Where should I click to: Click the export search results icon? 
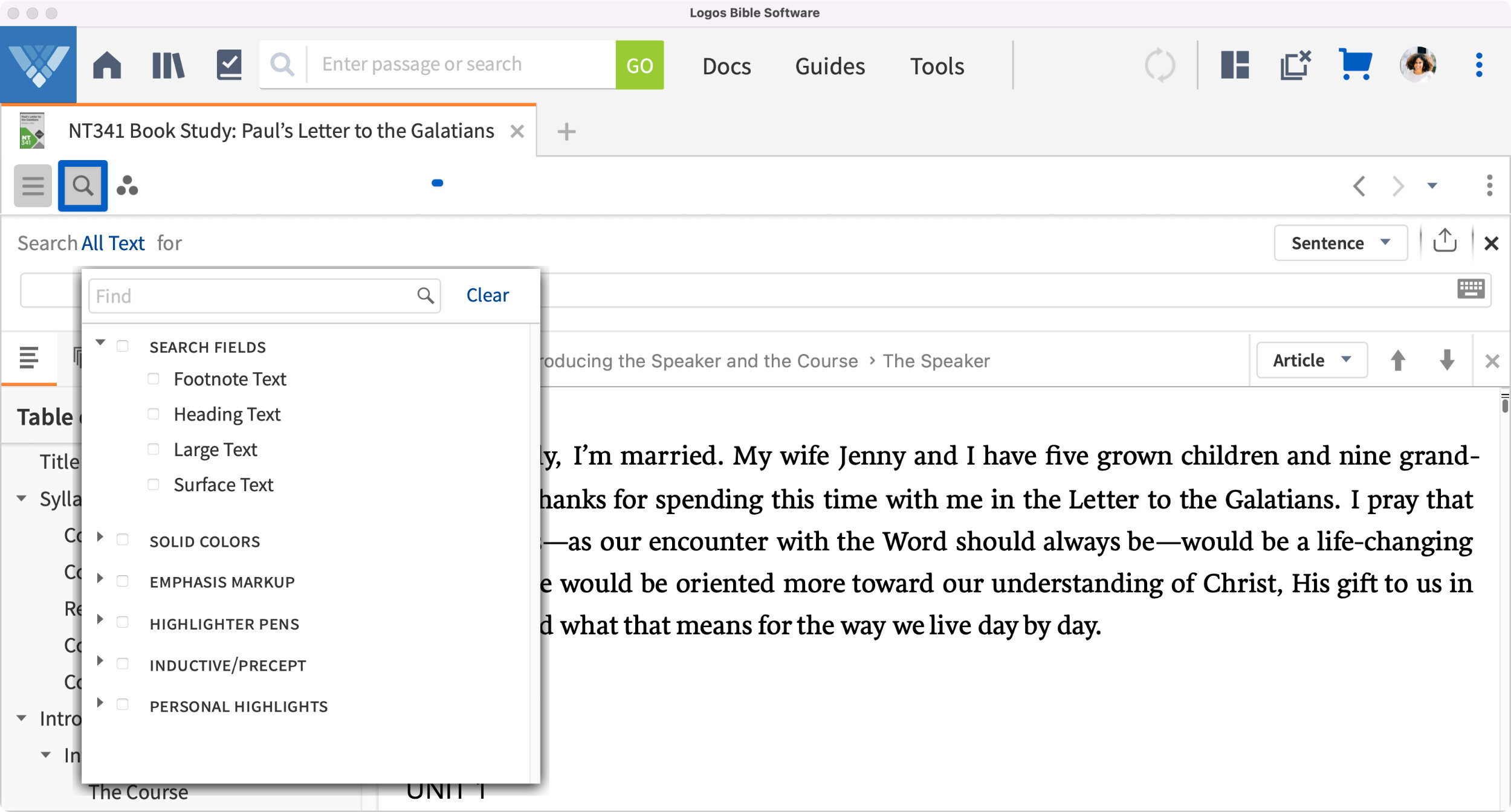coord(1445,240)
